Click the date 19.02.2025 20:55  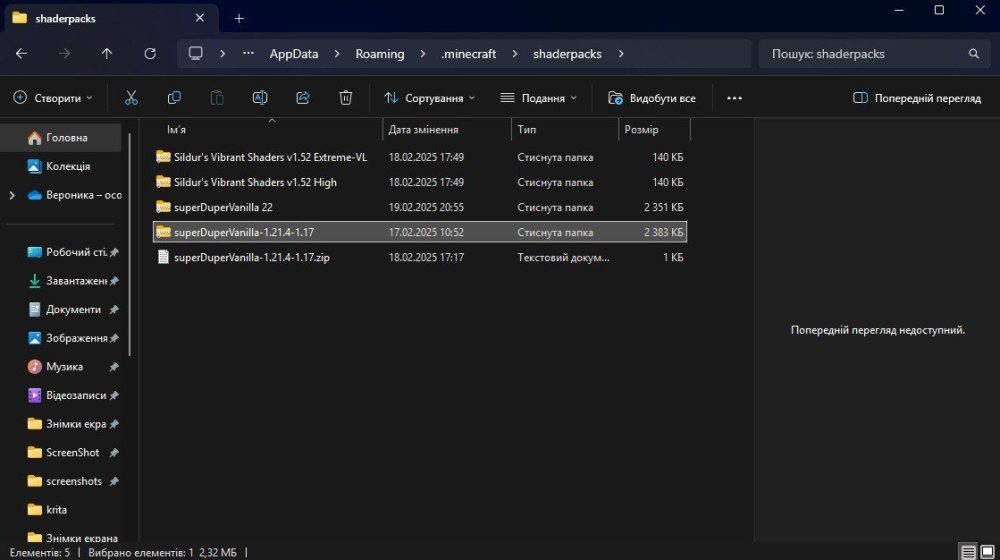(x=426, y=207)
